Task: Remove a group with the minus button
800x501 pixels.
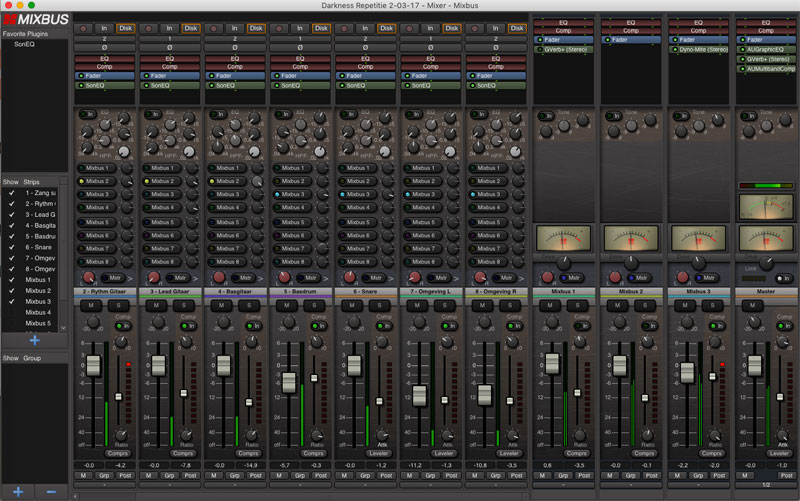Action: 51,492
